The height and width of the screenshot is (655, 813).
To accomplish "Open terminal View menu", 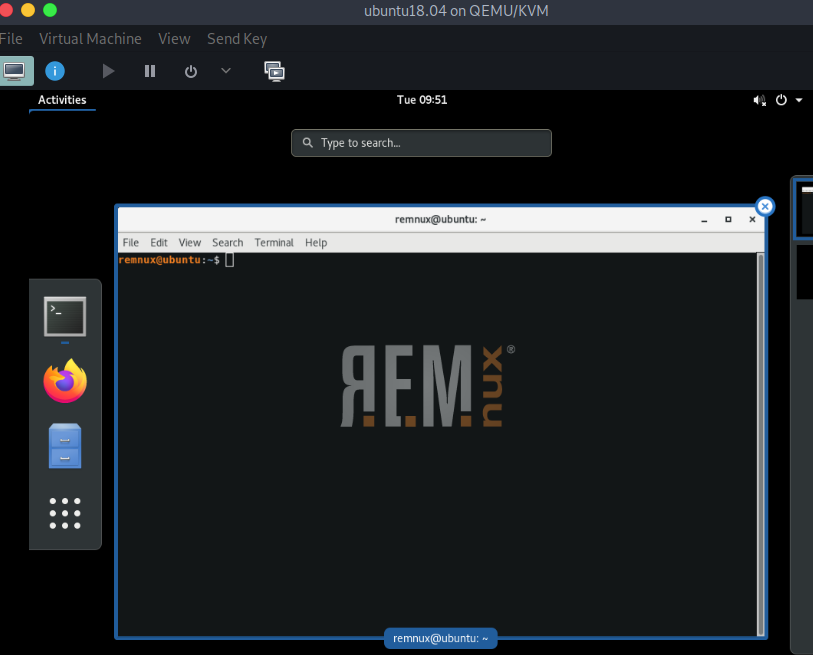I will [190, 243].
